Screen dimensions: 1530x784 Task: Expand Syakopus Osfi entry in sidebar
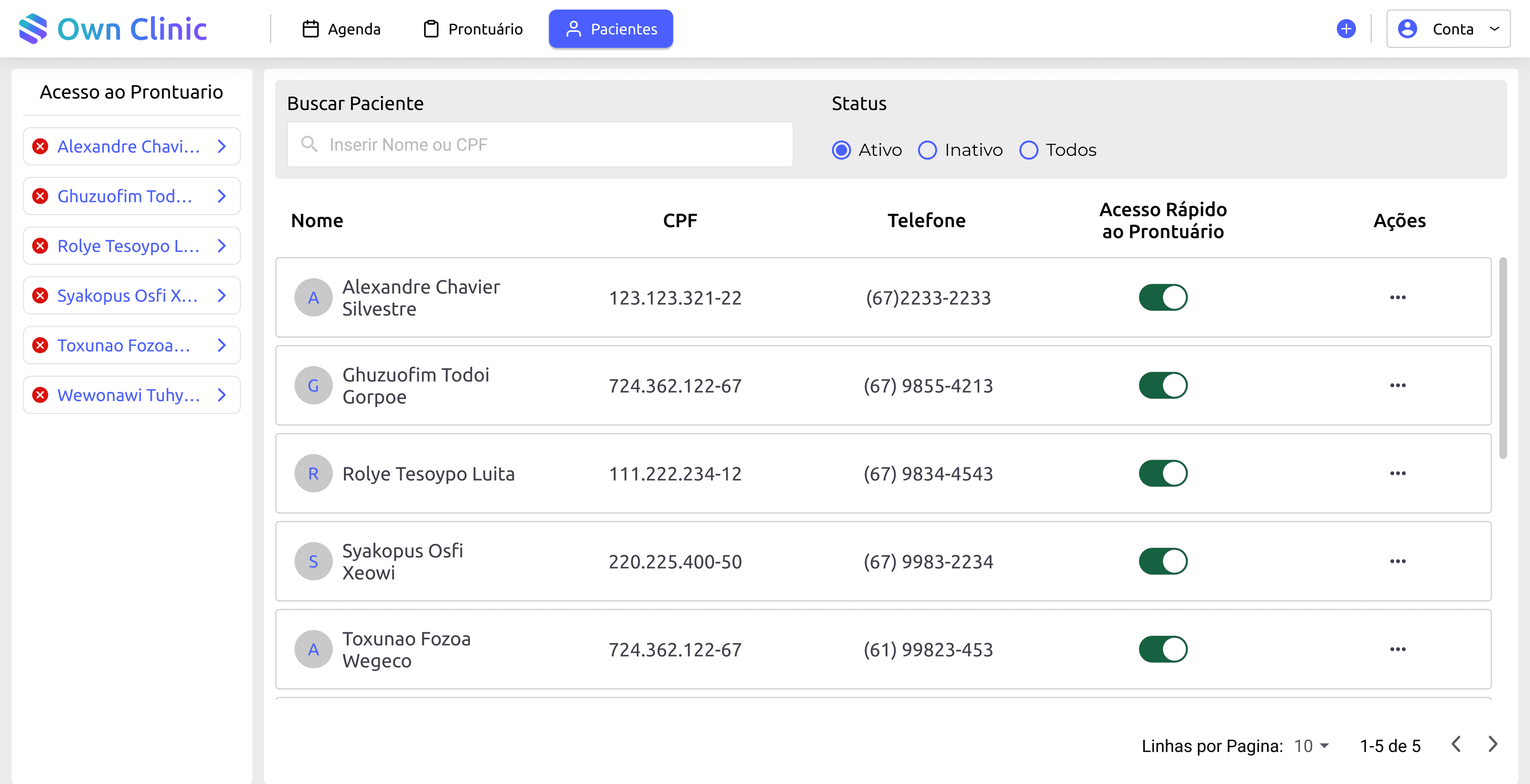point(222,295)
